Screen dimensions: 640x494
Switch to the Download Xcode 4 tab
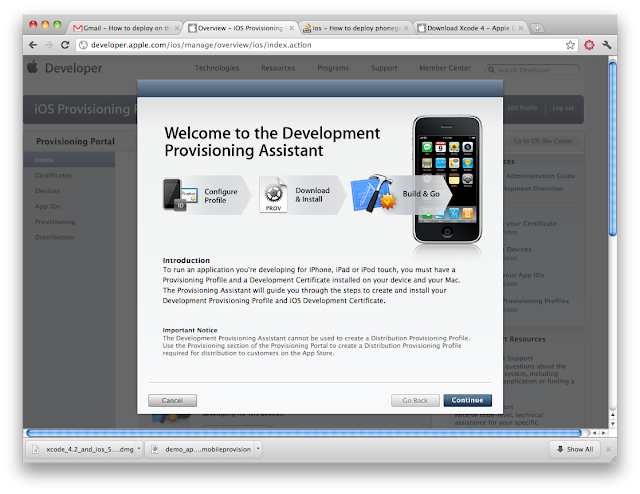coord(470,28)
